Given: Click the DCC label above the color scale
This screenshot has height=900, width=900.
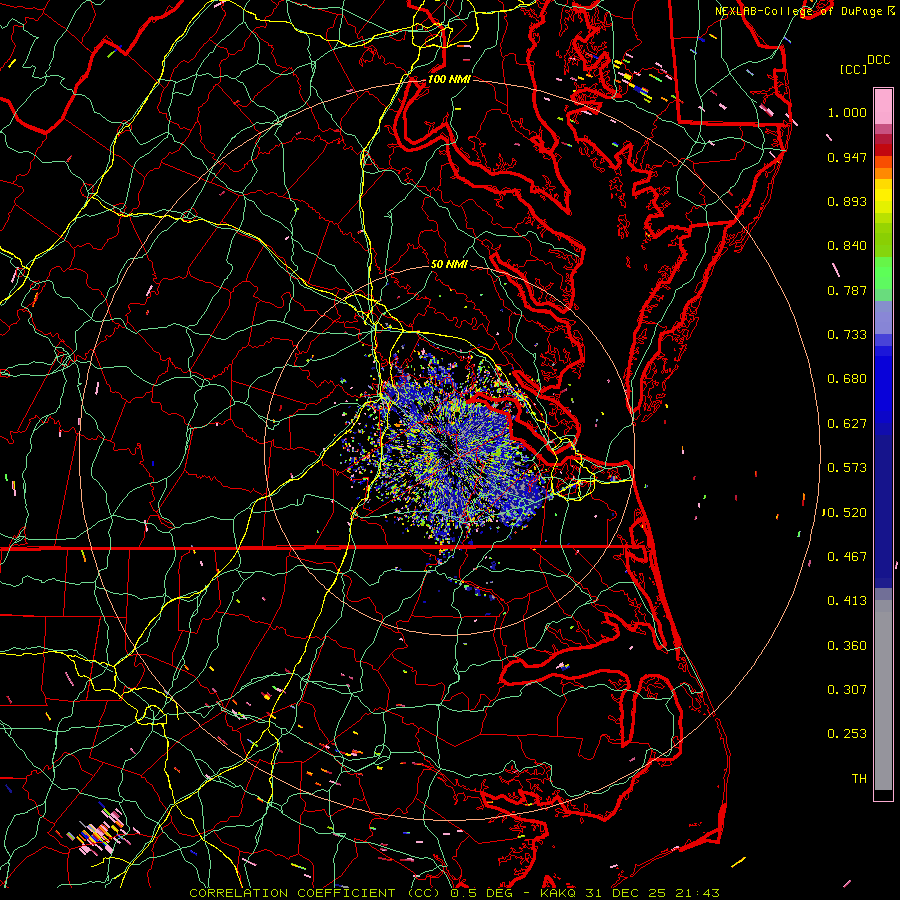Looking at the screenshot, I should tap(878, 60).
